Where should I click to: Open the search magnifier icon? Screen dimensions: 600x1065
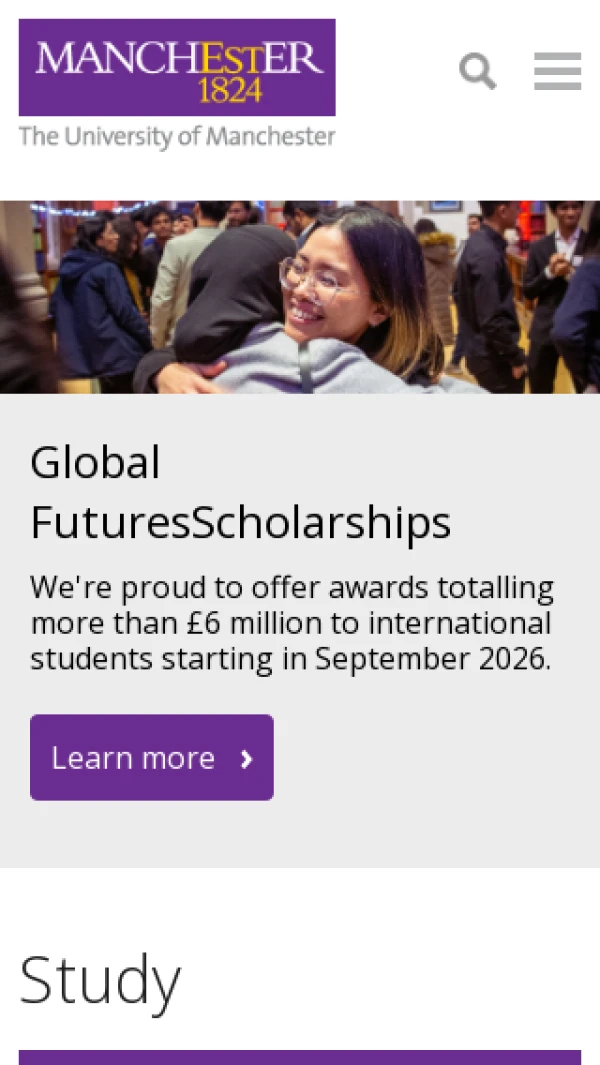477,71
